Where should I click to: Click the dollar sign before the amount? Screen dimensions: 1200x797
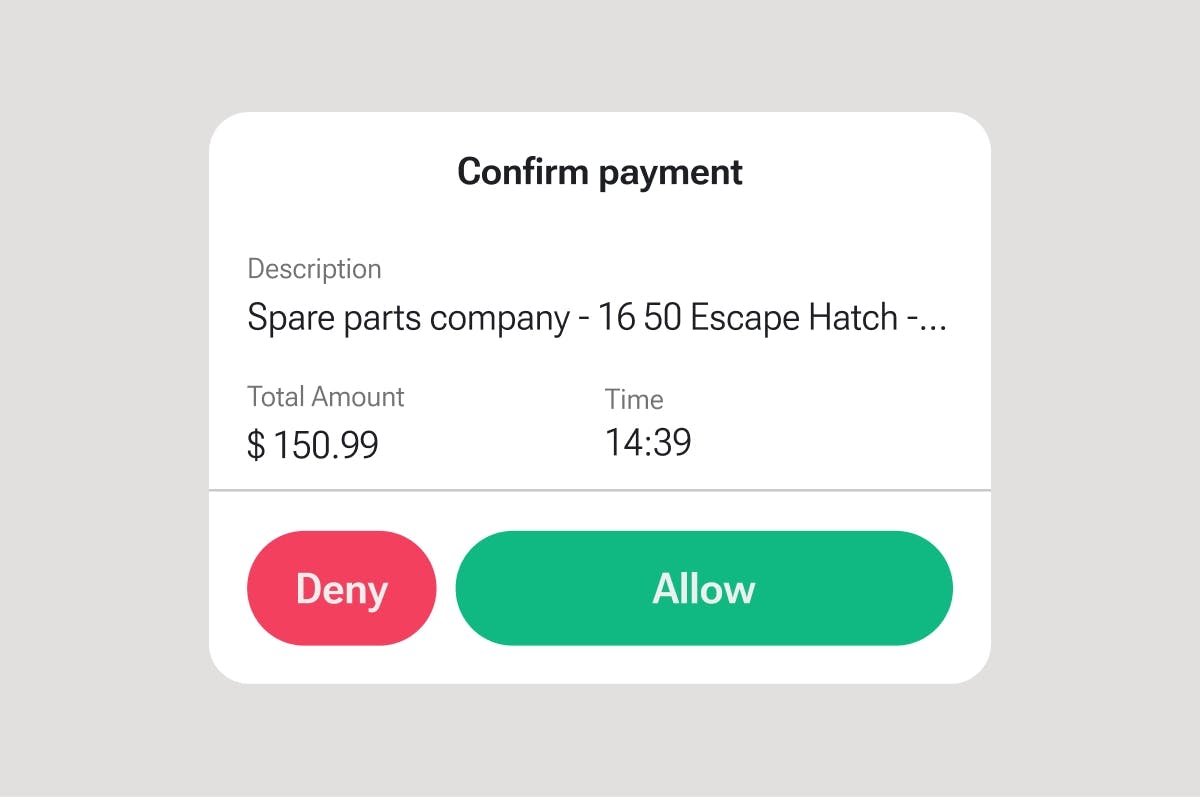pyautogui.click(x=256, y=446)
